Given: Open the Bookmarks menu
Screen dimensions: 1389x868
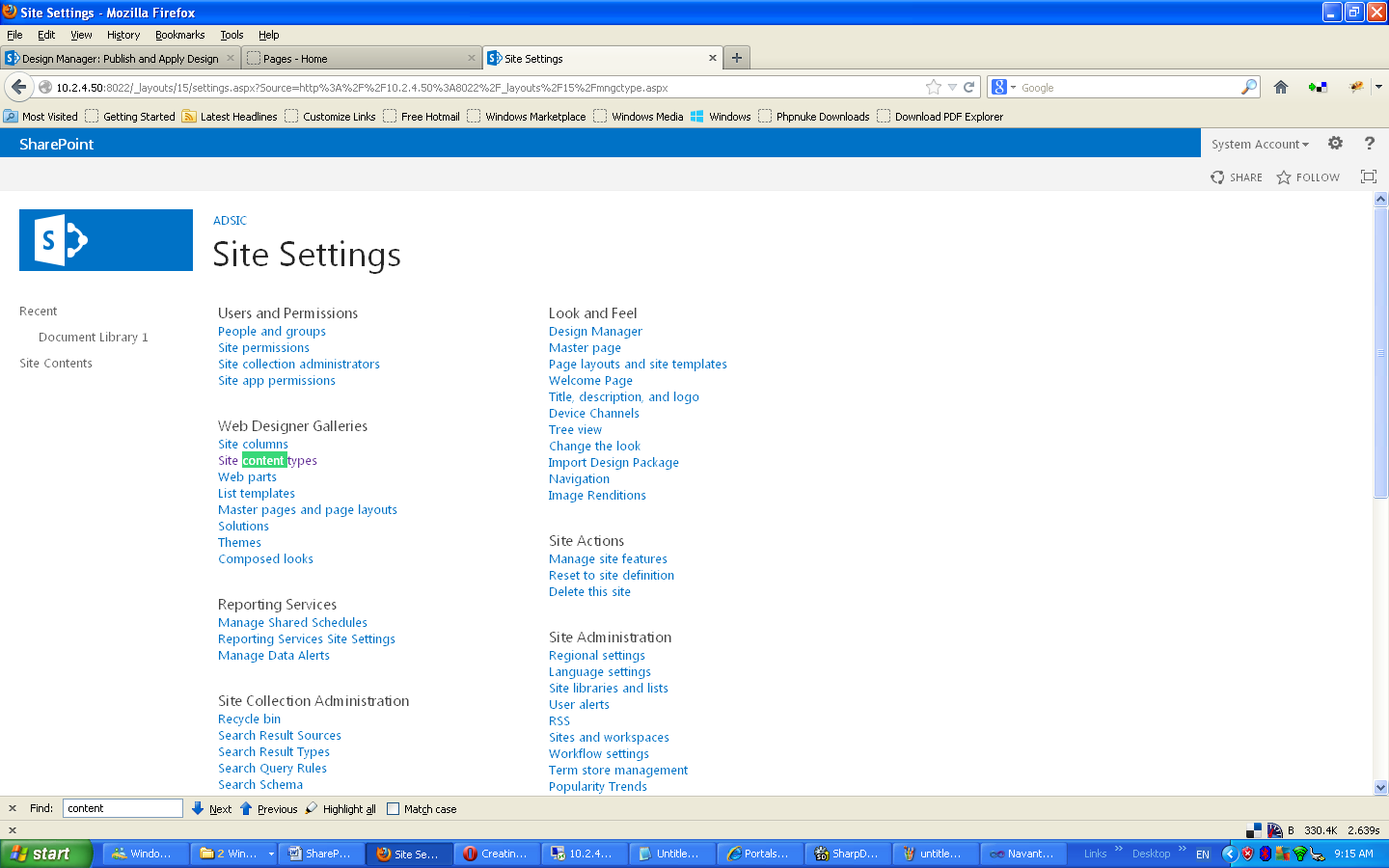Looking at the screenshot, I should [x=179, y=35].
